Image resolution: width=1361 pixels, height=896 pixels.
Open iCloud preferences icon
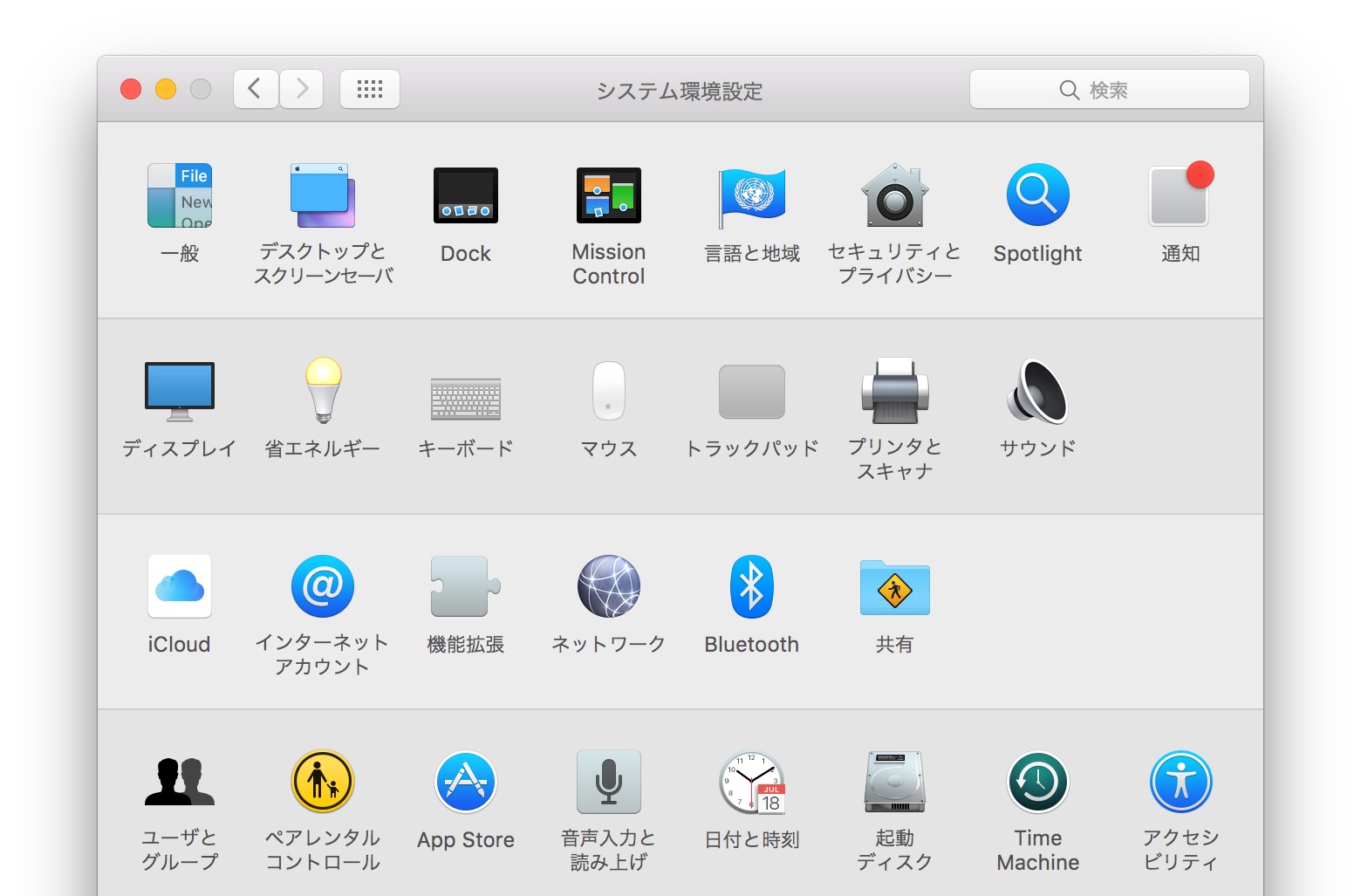point(180,586)
